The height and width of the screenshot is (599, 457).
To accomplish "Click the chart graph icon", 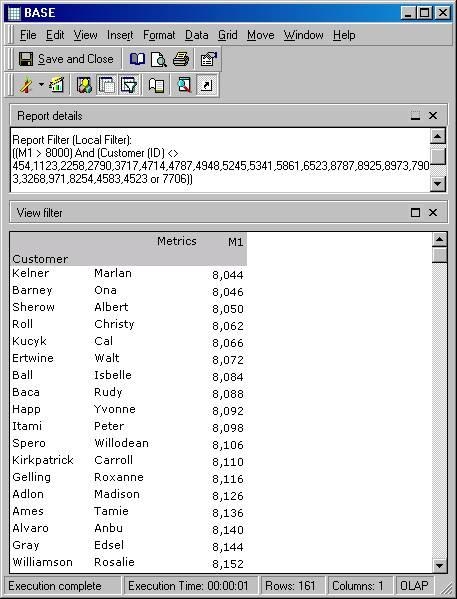I will click(57, 85).
